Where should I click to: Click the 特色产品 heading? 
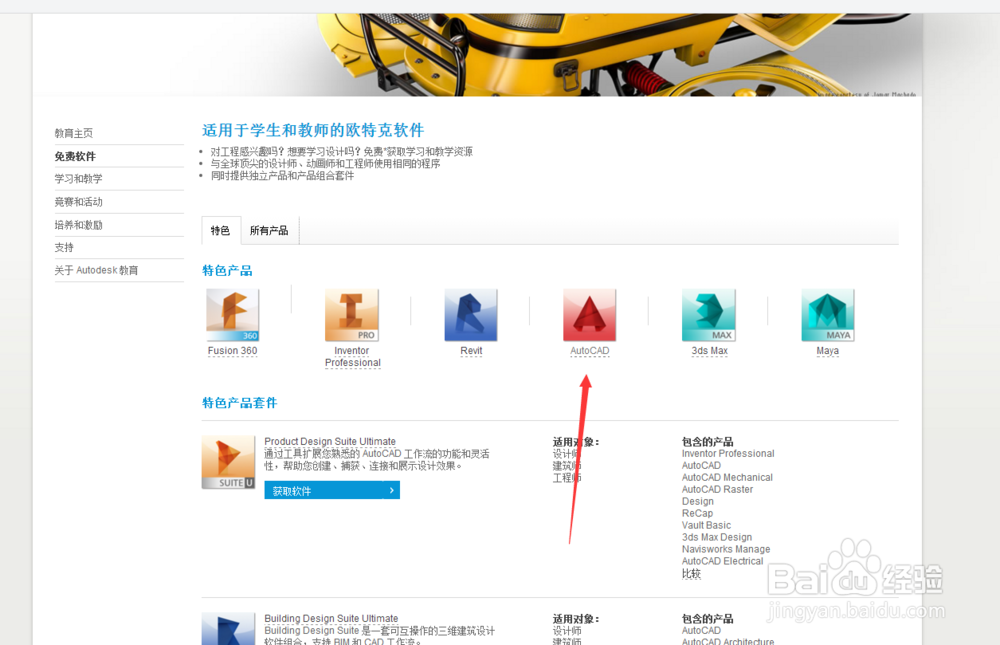point(227,271)
